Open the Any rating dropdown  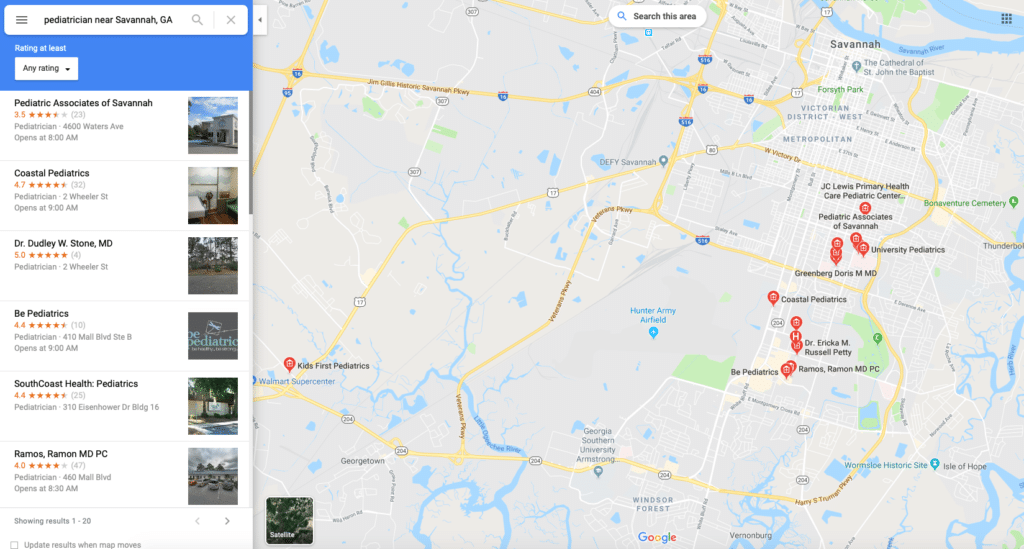46,69
